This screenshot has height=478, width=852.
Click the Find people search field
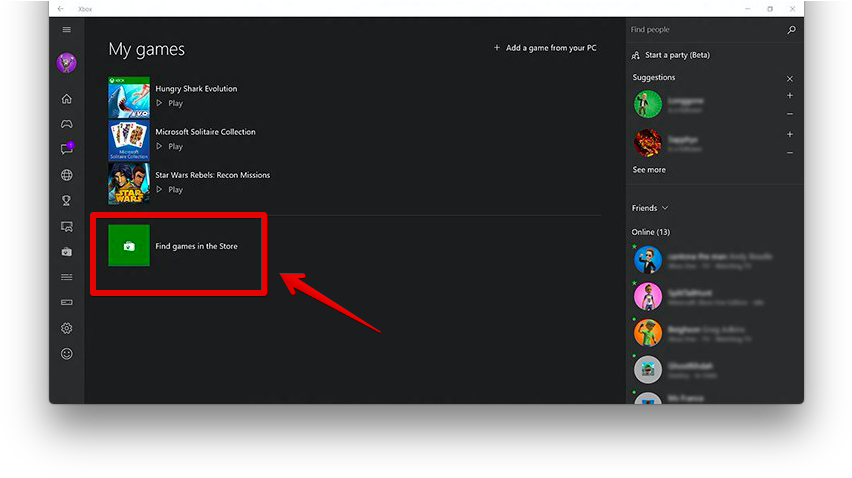click(706, 30)
